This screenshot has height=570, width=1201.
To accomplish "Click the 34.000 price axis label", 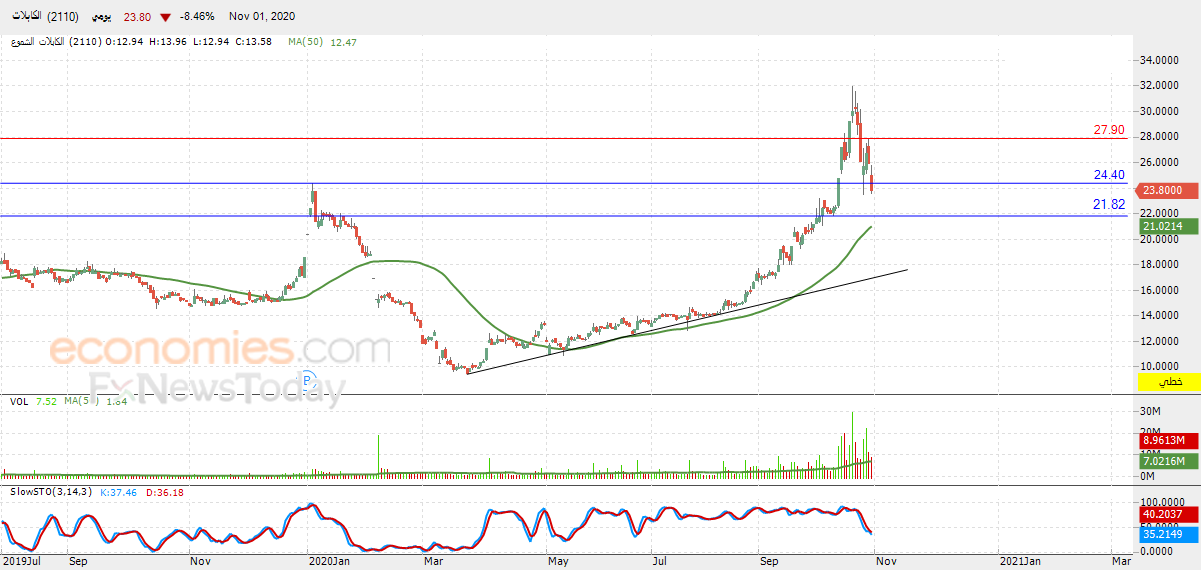I will point(1159,61).
